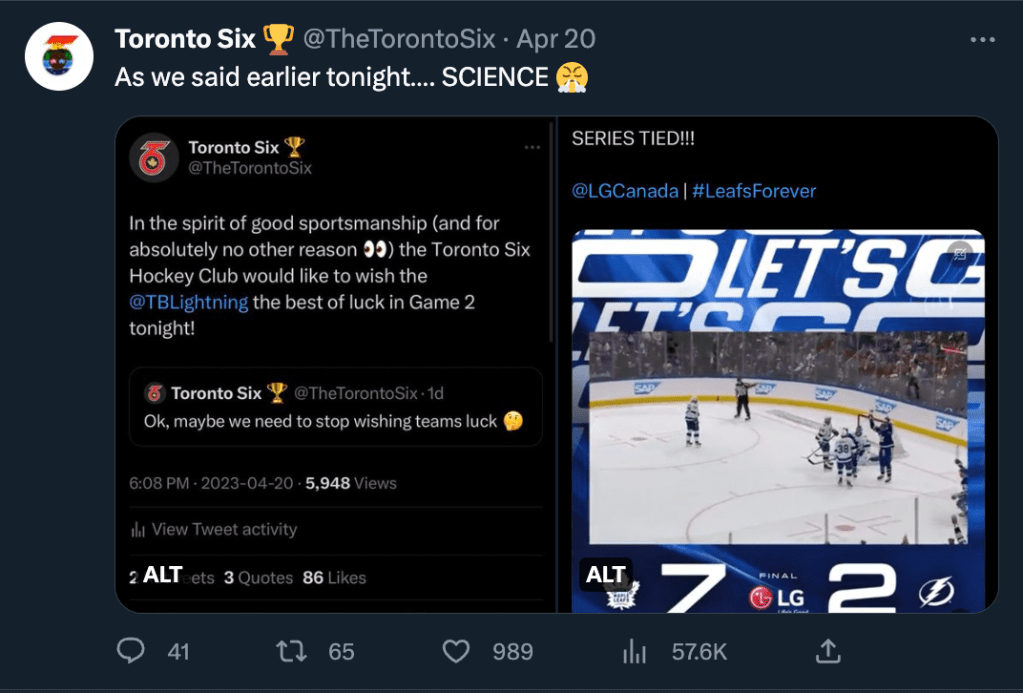1023x693 pixels.
Task: Click the #LeafsForever hashtag
Action: click(755, 190)
